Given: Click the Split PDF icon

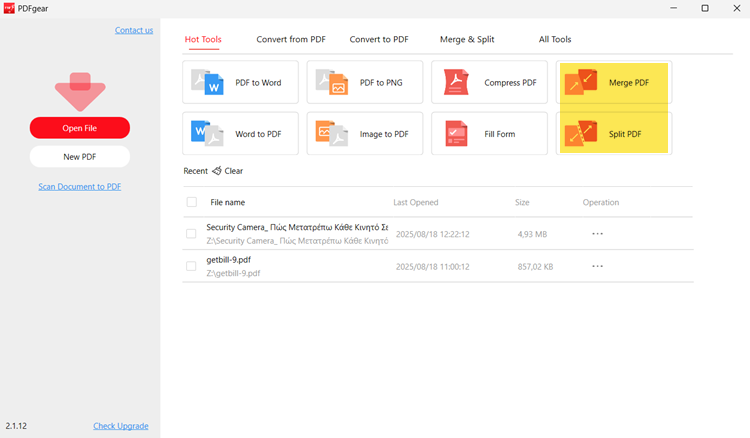Looking at the screenshot, I should click(x=581, y=133).
